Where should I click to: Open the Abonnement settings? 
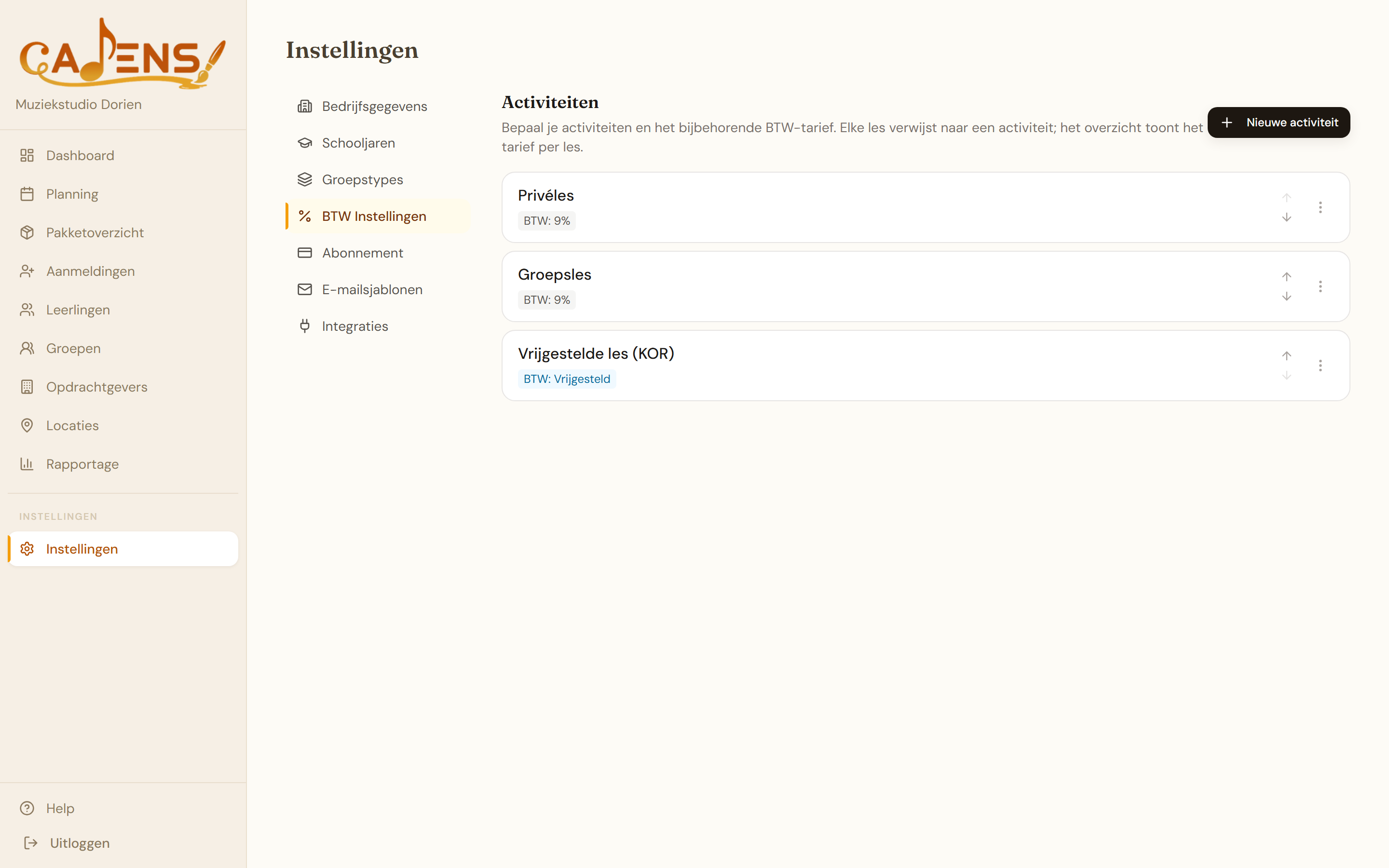378,253
